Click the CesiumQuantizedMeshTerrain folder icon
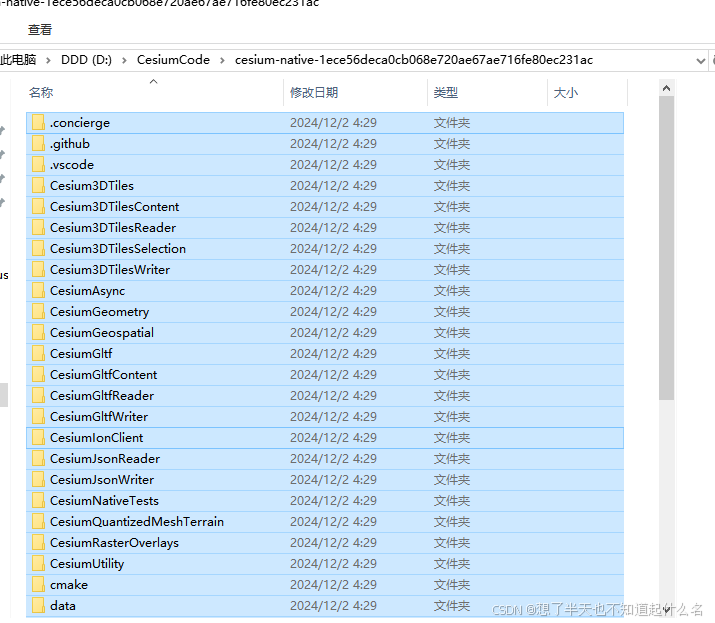Viewport: 715px width, 623px height. pos(38,521)
